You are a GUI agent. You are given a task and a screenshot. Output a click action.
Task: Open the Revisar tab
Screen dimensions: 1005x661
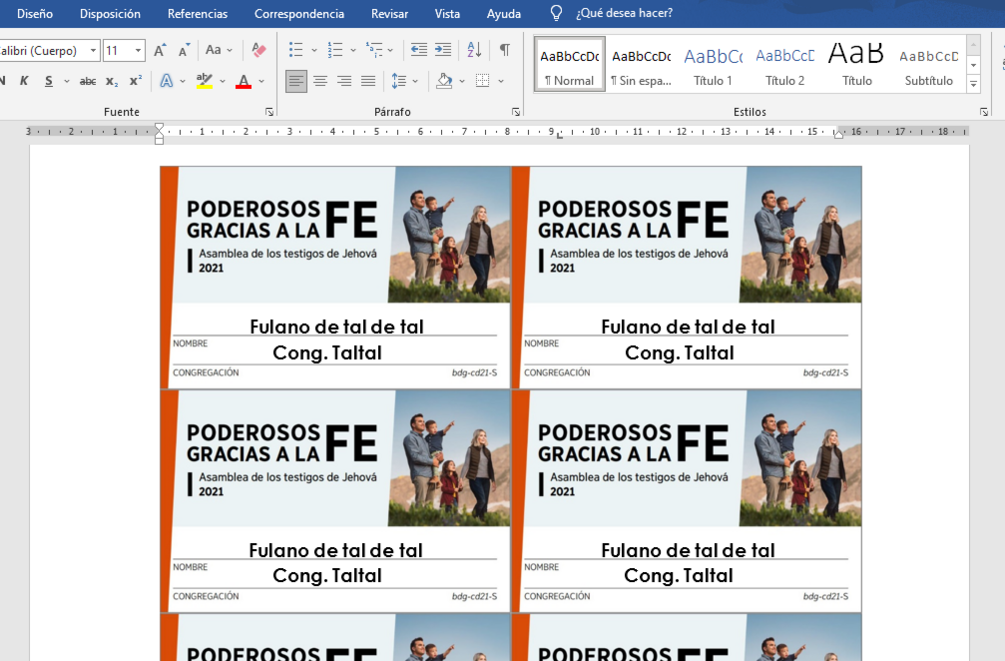(x=389, y=13)
